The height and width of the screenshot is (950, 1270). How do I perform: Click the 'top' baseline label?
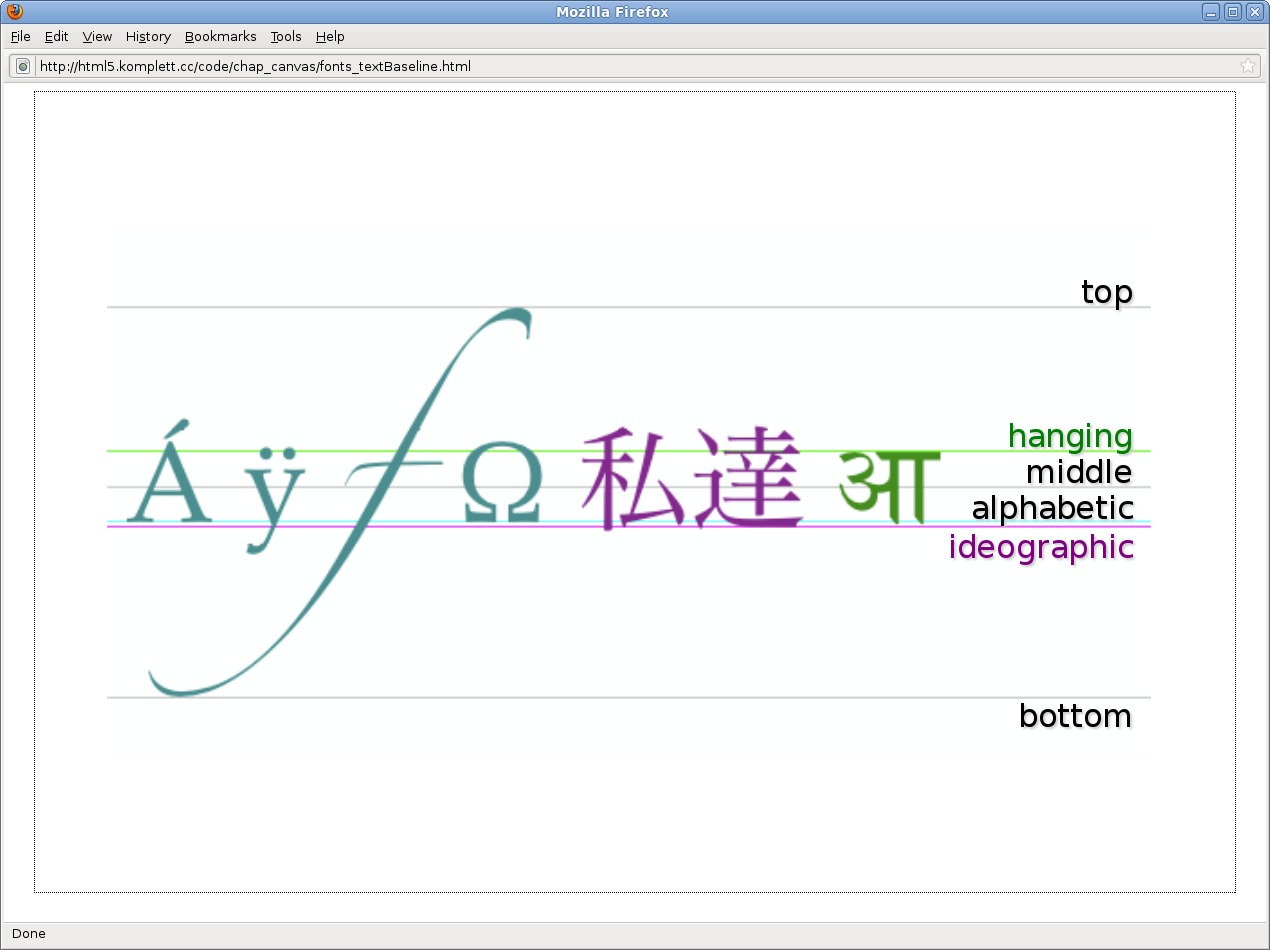point(1106,292)
